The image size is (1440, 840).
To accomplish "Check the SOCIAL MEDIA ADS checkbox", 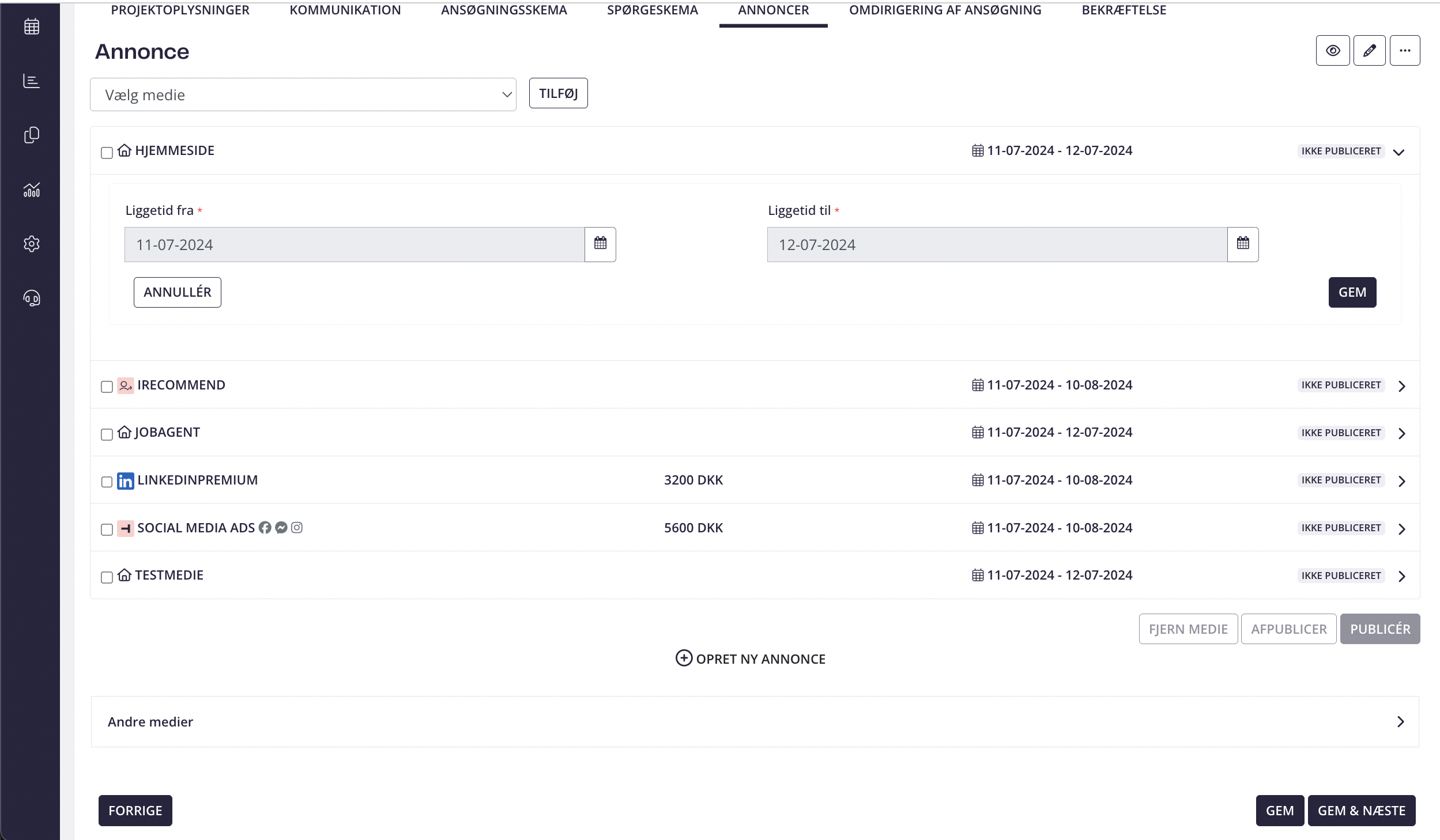I will click(x=107, y=529).
